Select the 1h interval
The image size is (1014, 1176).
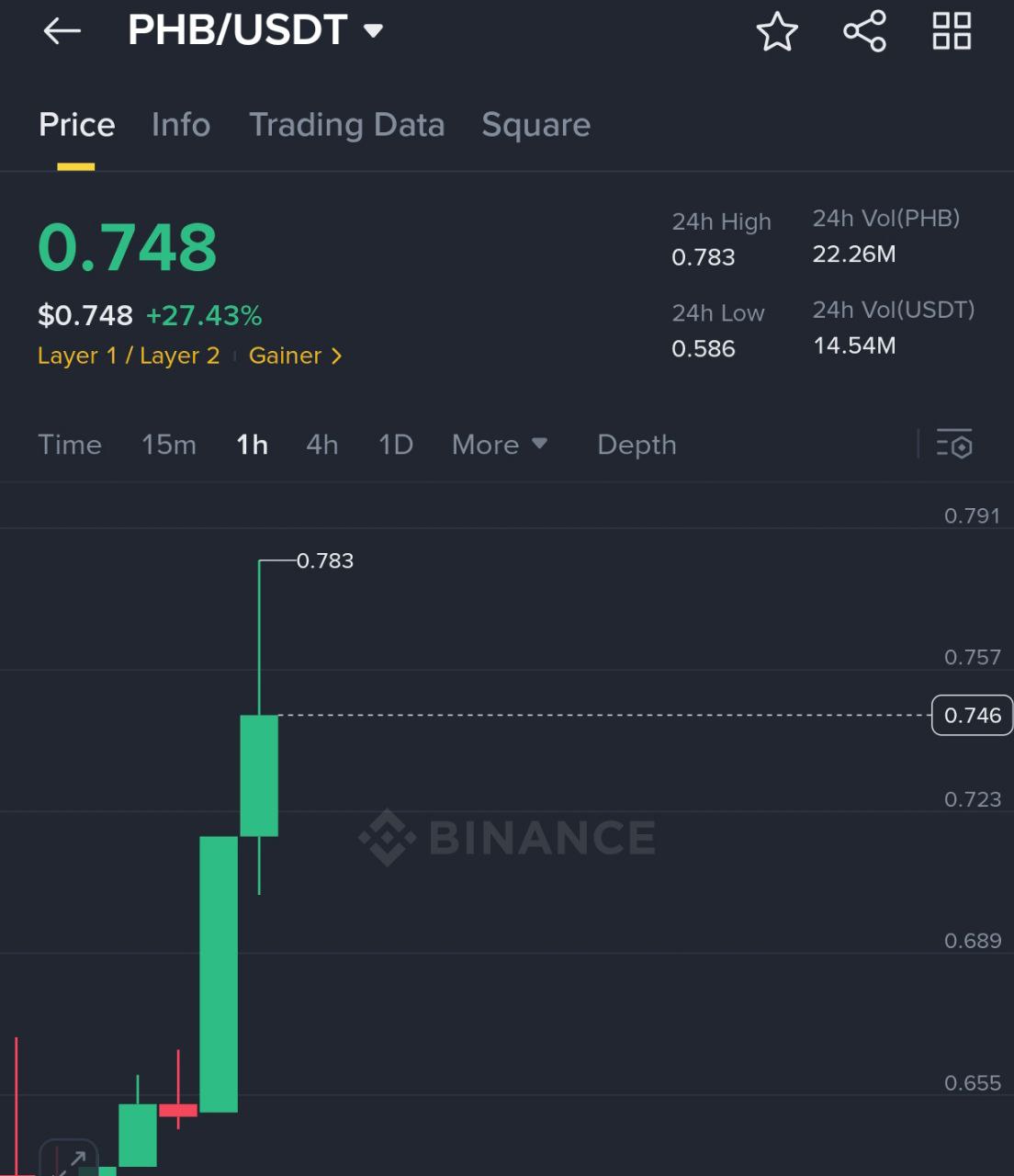pos(252,445)
